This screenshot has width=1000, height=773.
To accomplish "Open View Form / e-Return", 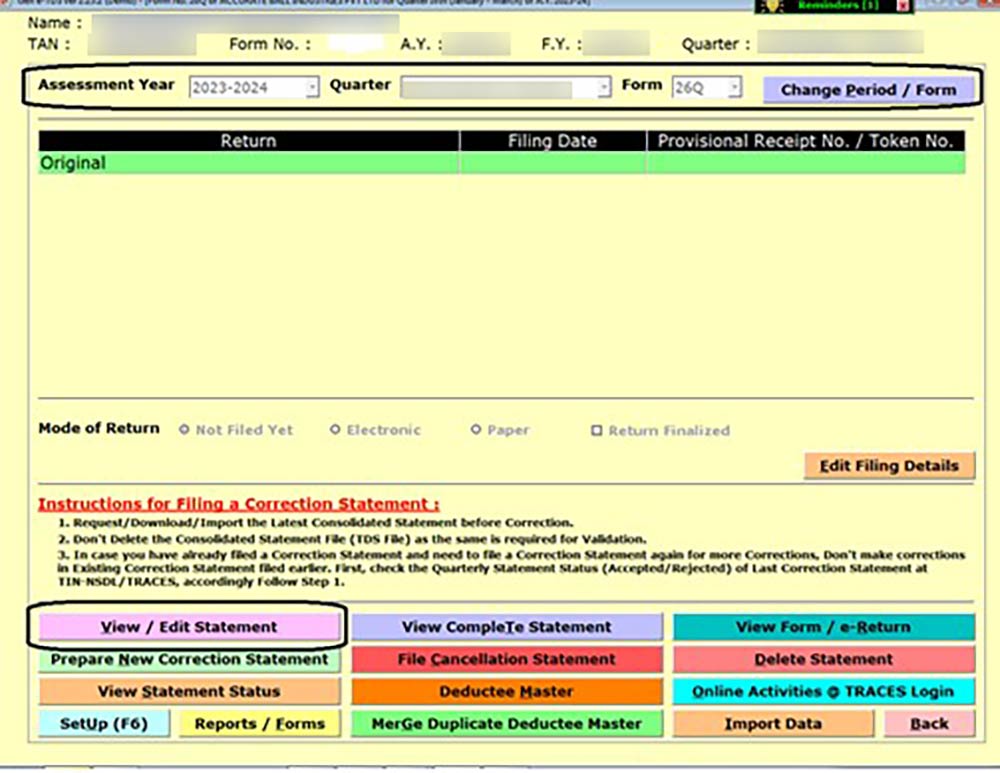I will 823,627.
